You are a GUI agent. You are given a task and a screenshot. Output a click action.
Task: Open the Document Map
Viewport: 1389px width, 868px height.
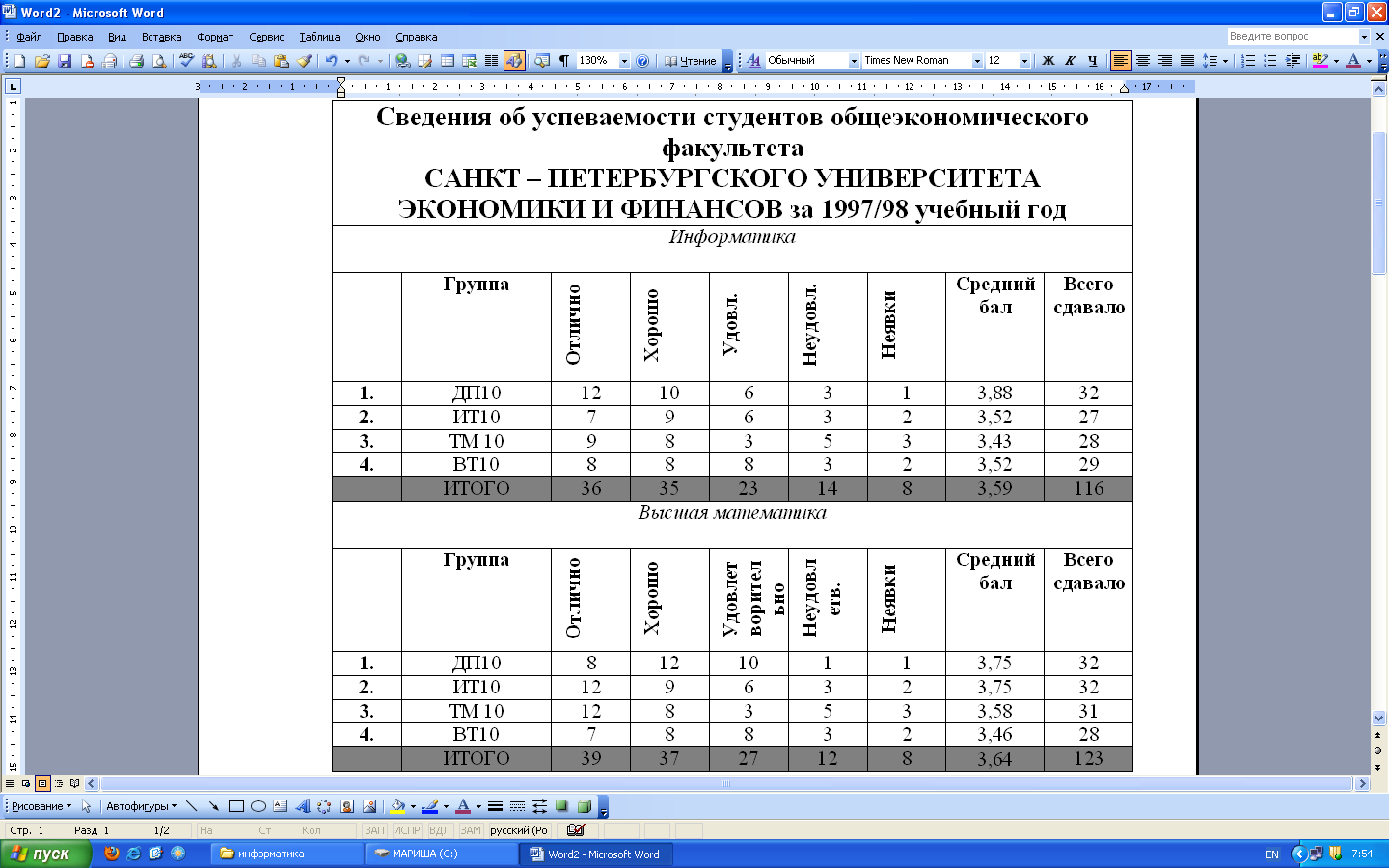pos(541,61)
